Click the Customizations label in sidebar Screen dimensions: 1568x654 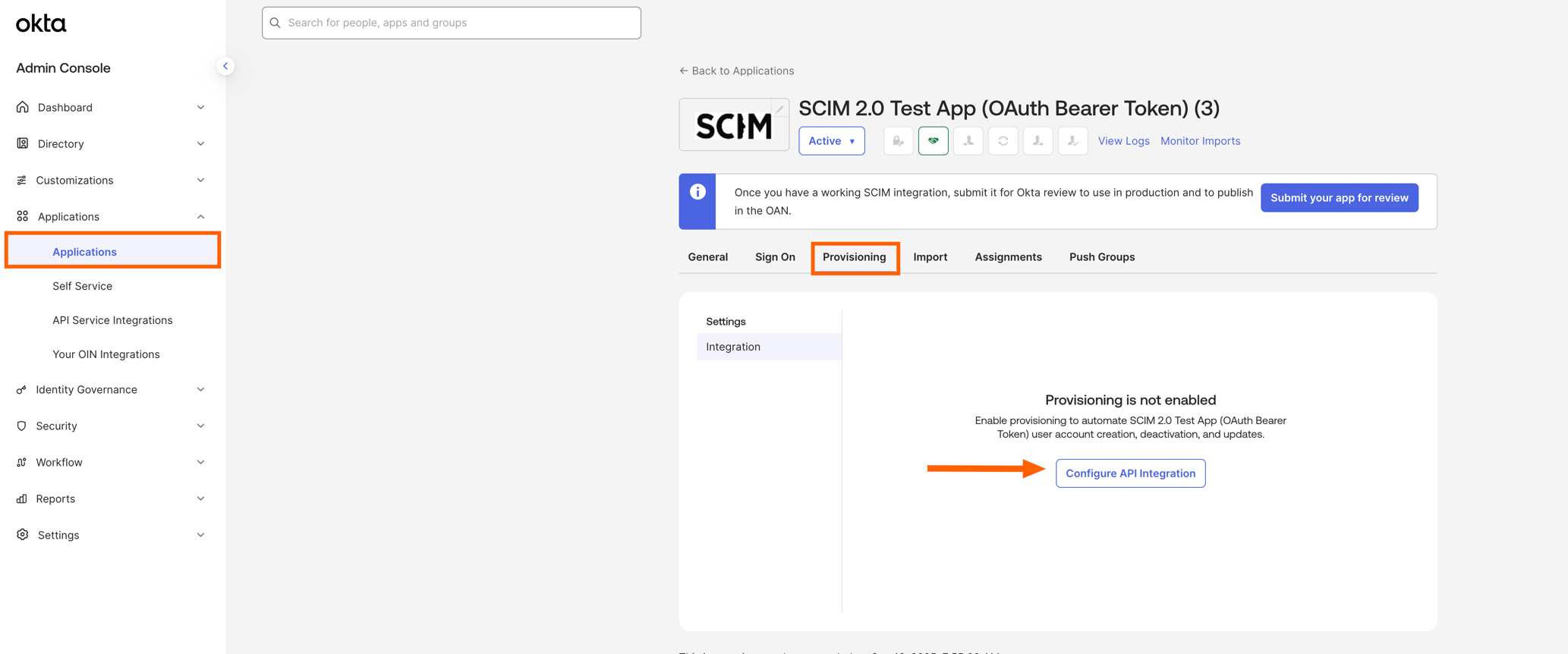pos(74,181)
